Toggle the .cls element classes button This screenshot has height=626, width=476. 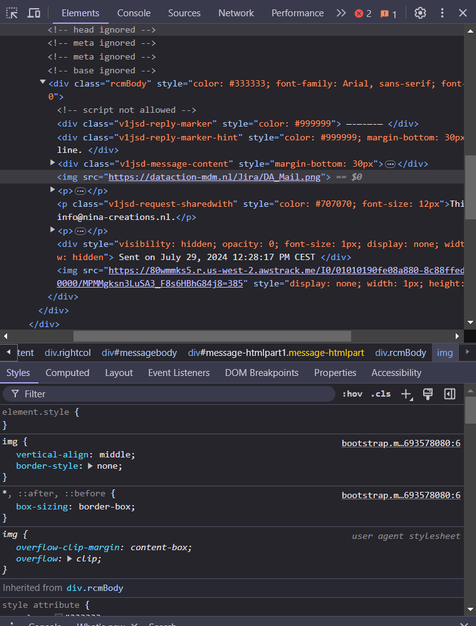tap(381, 394)
